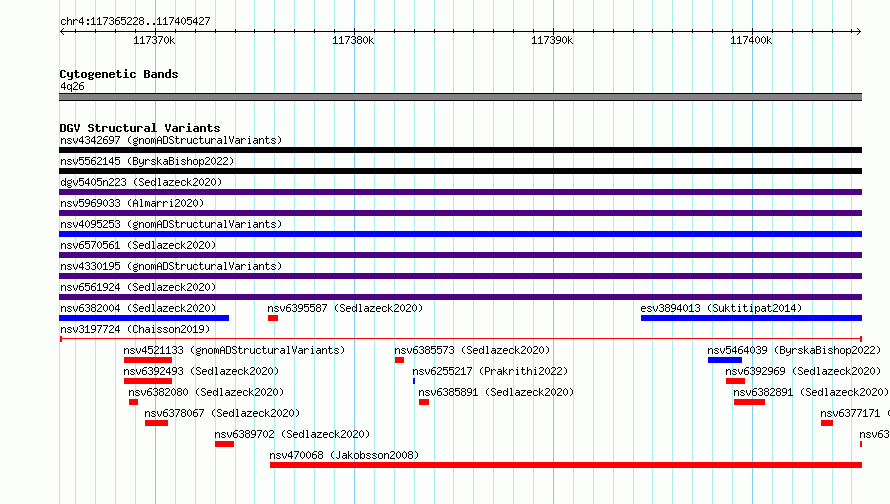
Task: Open the nsv5464039 ByrskaBishop2022 label
Action: tap(794, 350)
